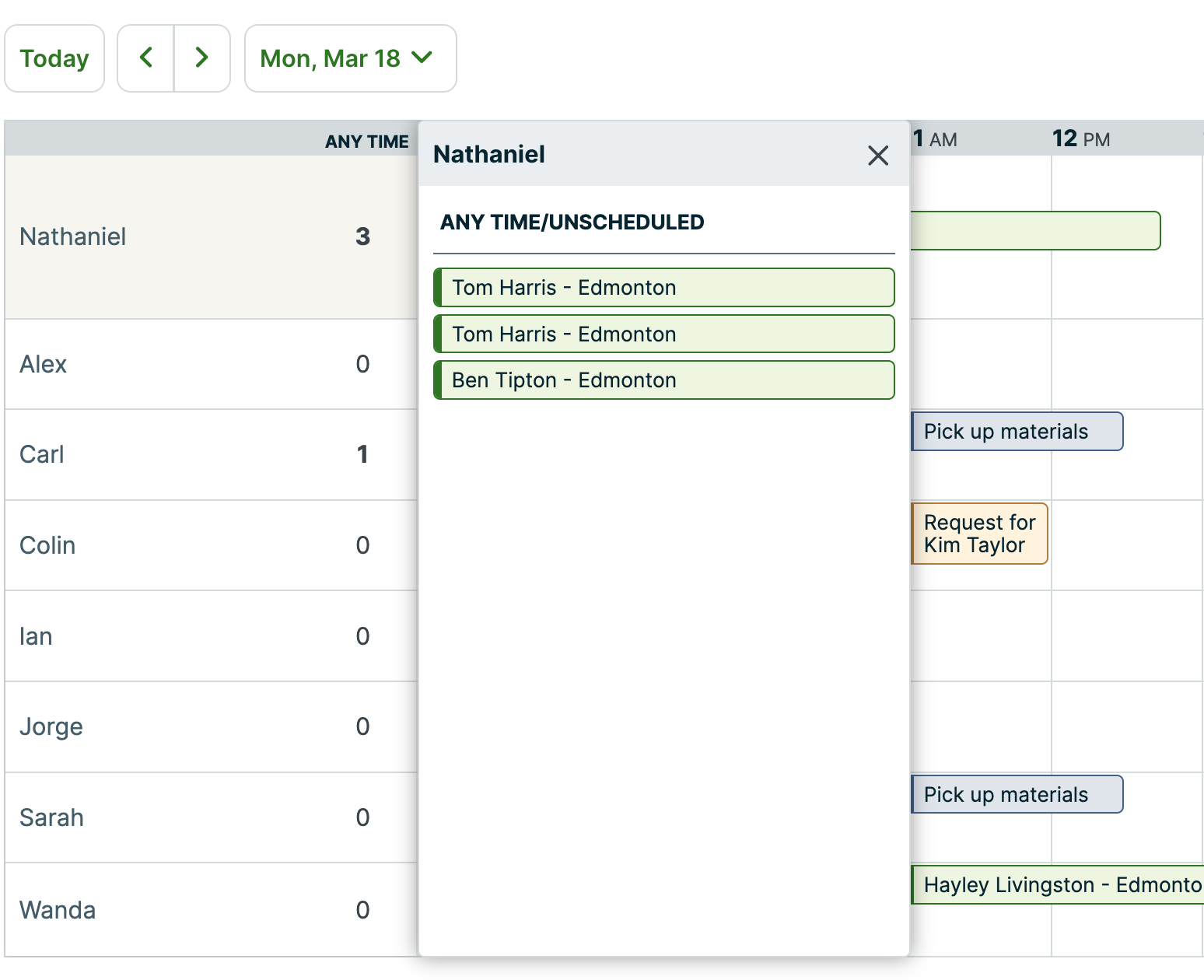Image resolution: width=1204 pixels, height=980 pixels.
Task: Select the Jorge resource row
Action: pyautogui.click(x=51, y=726)
